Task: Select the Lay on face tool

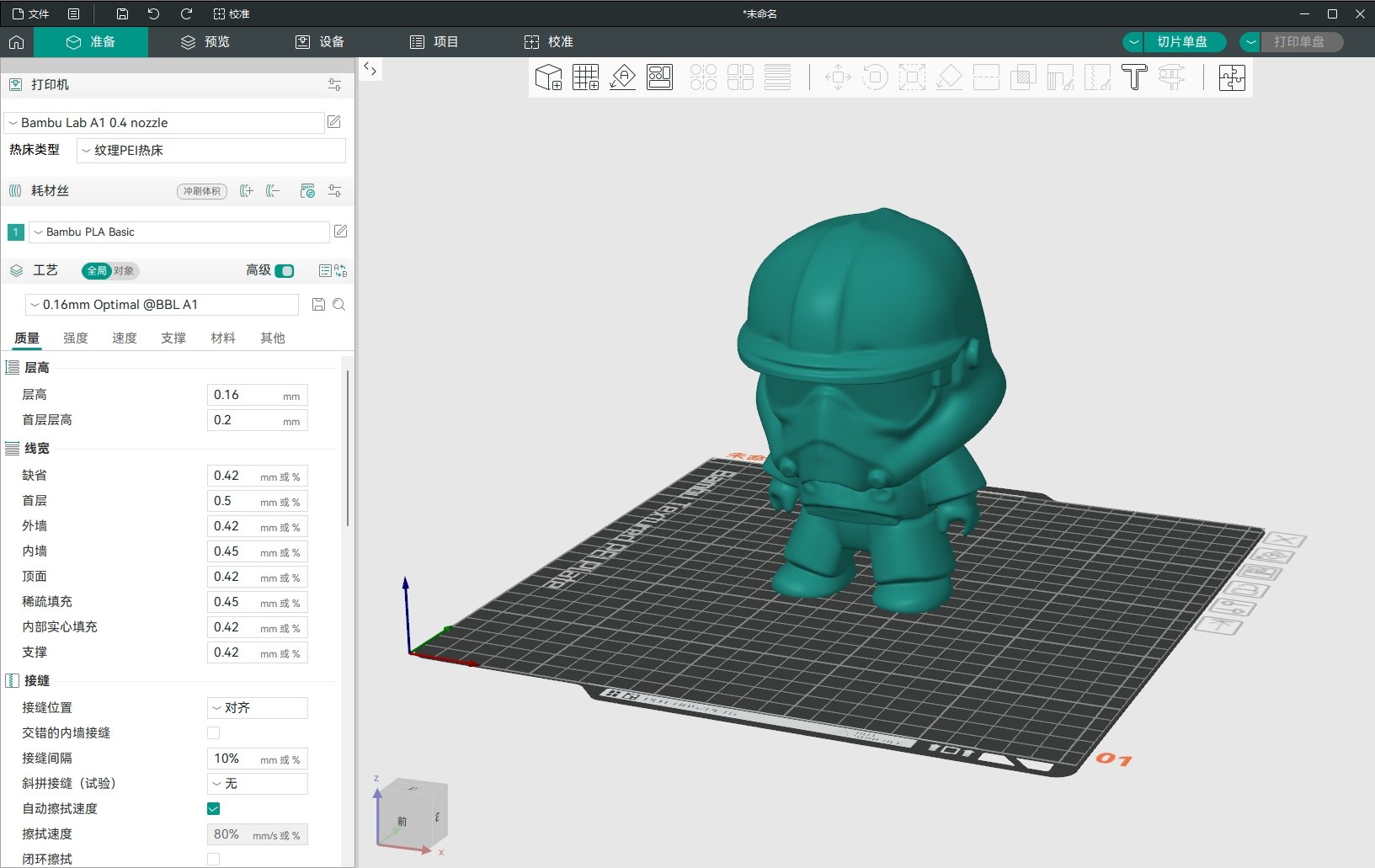Action: coord(949,77)
